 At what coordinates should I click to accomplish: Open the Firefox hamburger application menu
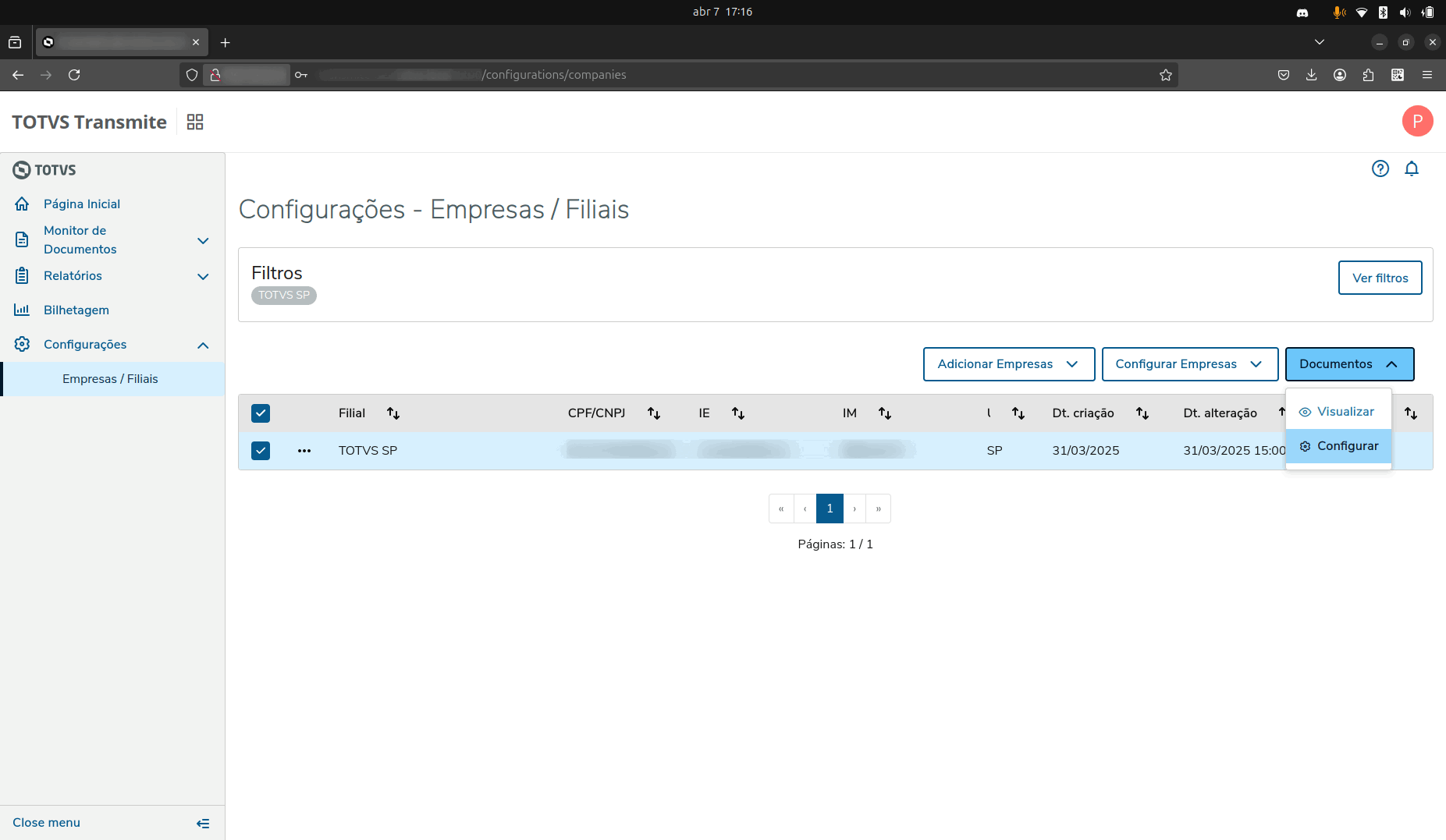click(x=1427, y=75)
